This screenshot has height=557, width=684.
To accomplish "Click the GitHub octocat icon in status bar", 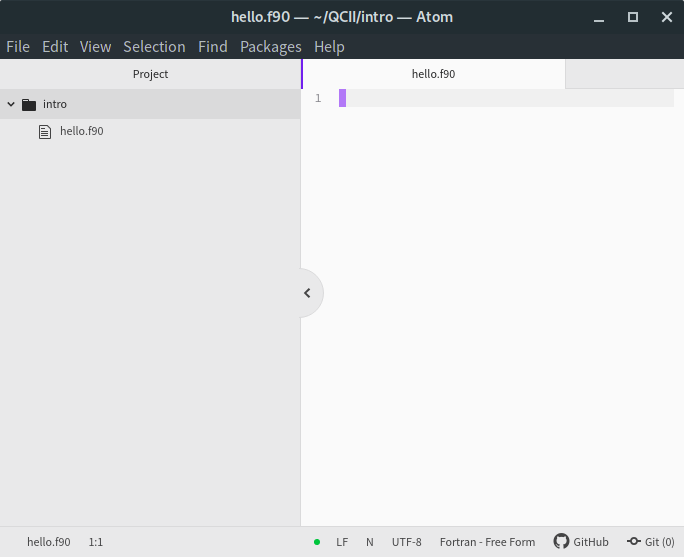I will 561,541.
